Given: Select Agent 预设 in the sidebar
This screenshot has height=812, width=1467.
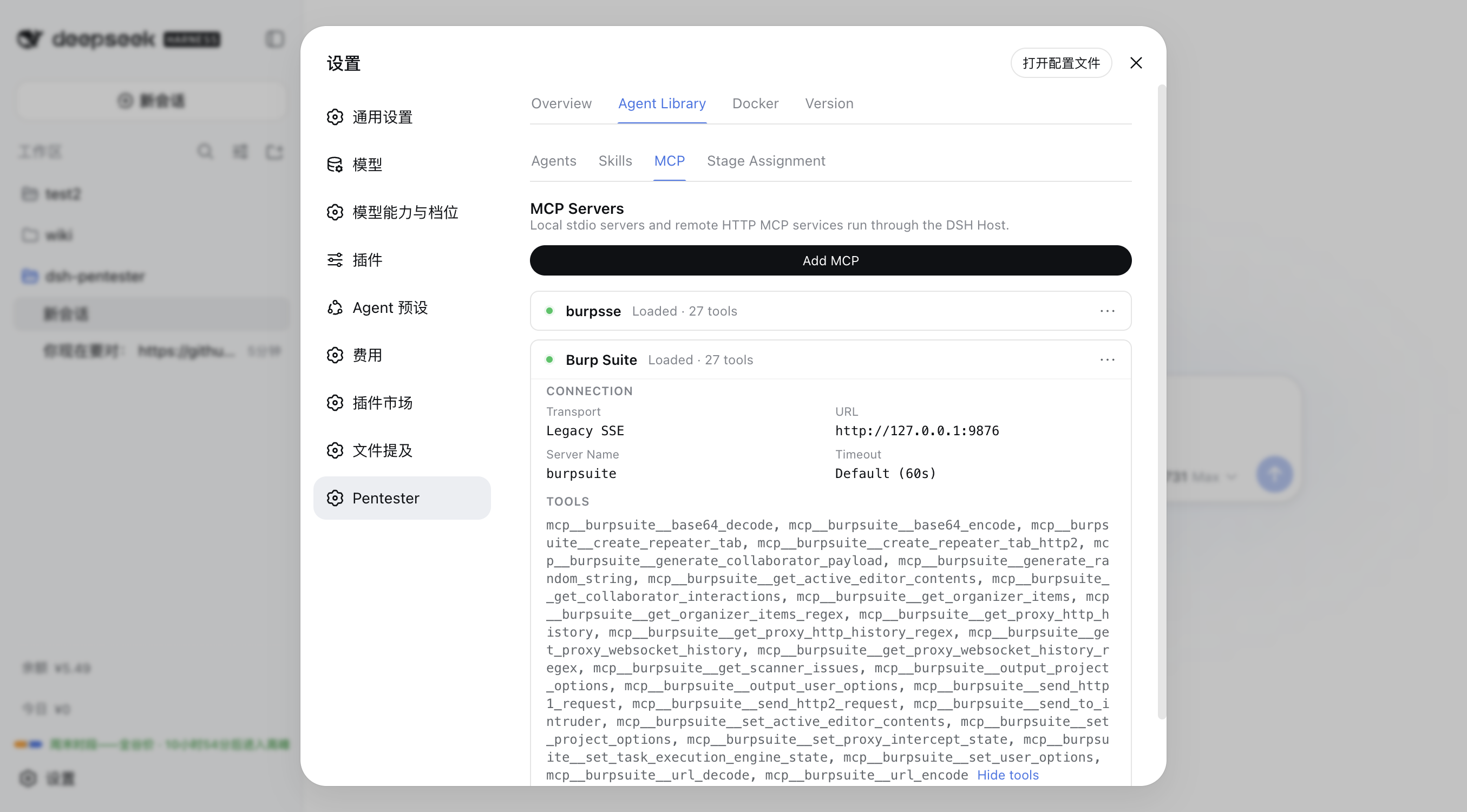Looking at the screenshot, I should click(402, 307).
